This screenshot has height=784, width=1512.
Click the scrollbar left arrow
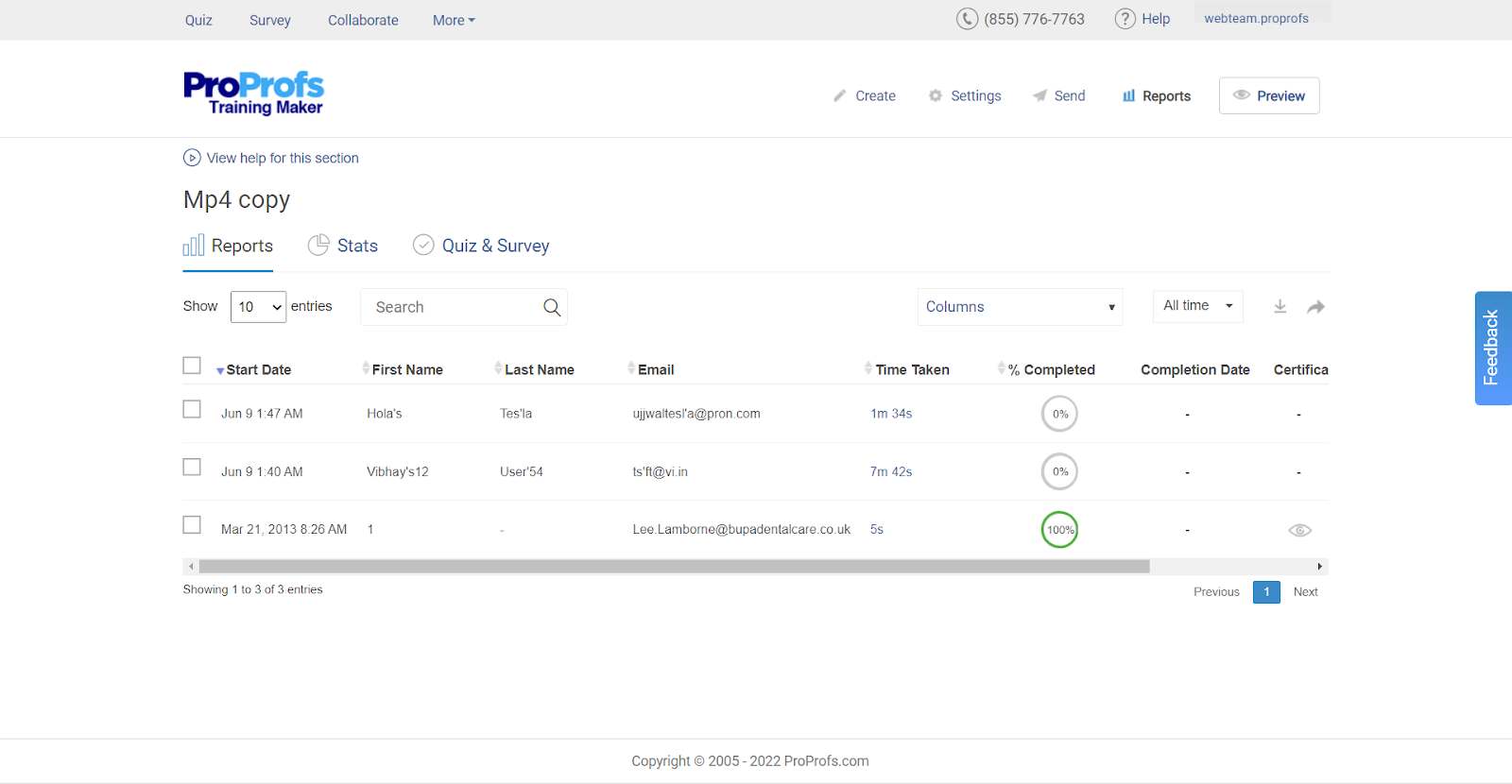pos(191,567)
